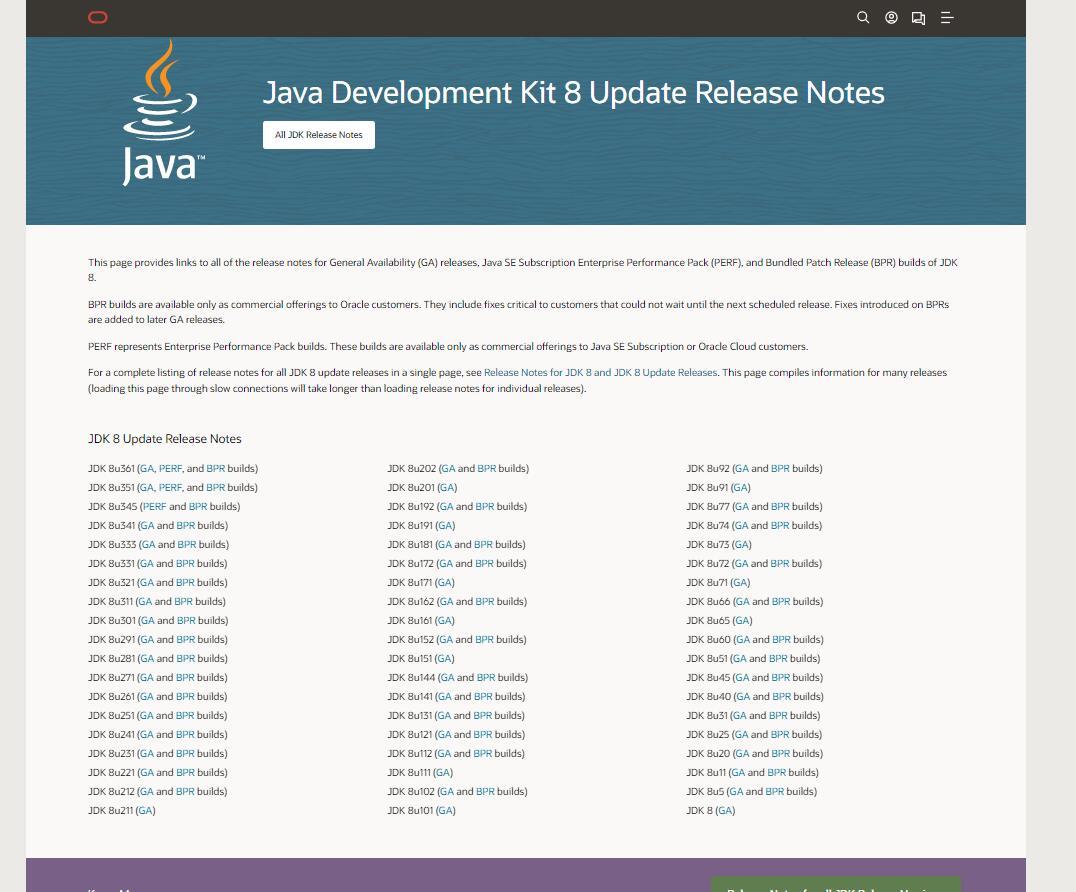Open BPR link for JDK 8u45

[781, 678]
